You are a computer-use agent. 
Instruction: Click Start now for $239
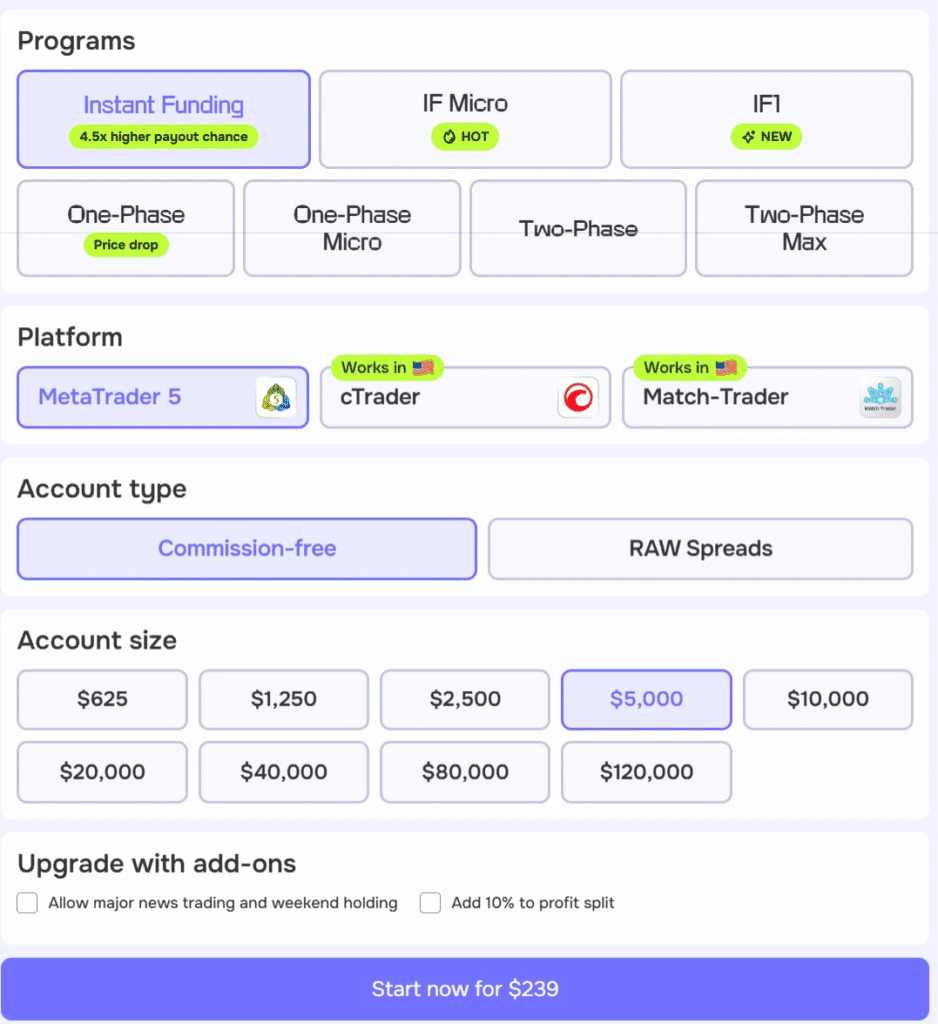pos(464,988)
